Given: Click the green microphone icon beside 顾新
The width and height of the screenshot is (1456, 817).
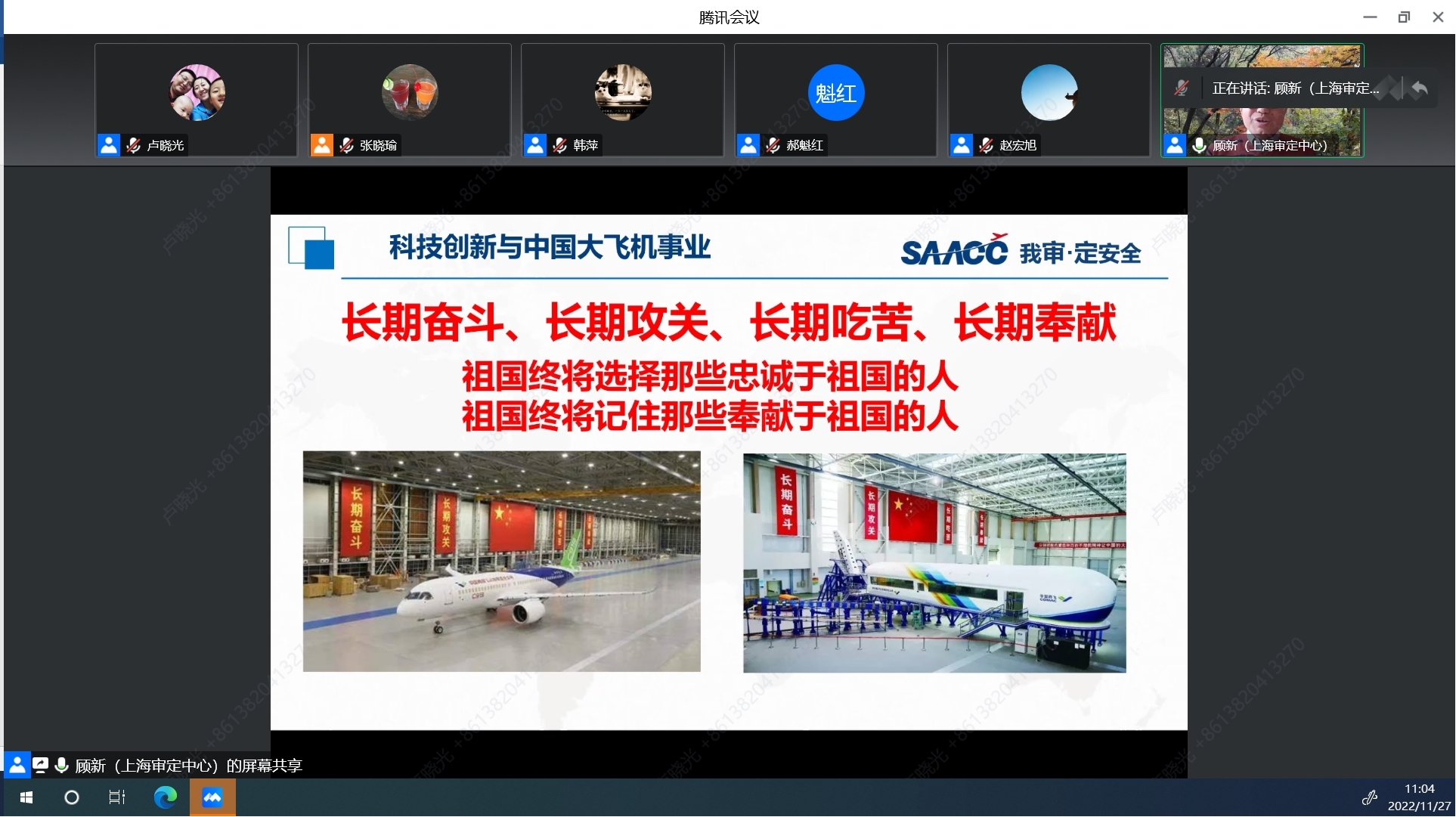Looking at the screenshot, I should click(x=1200, y=145).
